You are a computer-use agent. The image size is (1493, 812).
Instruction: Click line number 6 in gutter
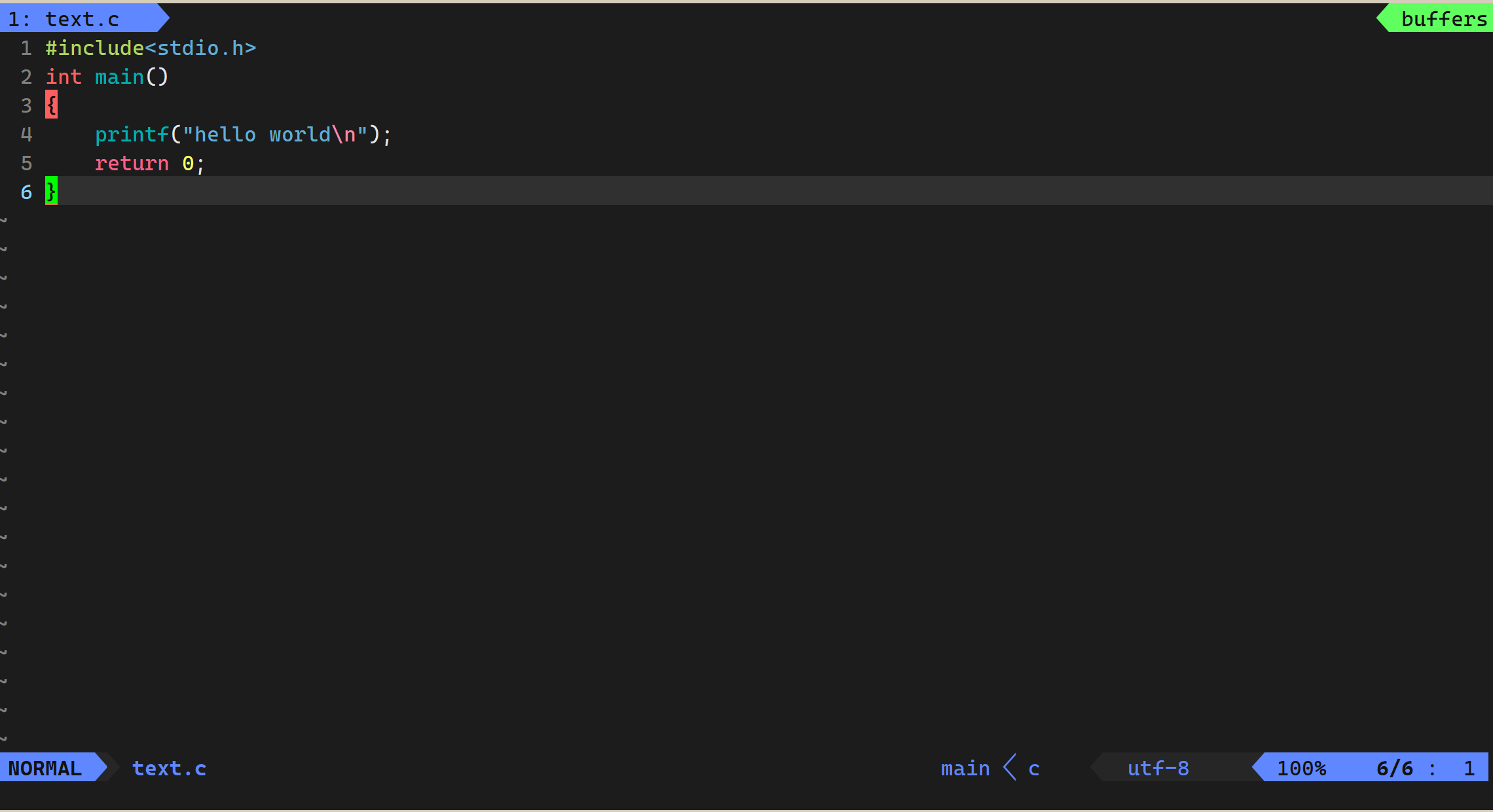point(26,192)
